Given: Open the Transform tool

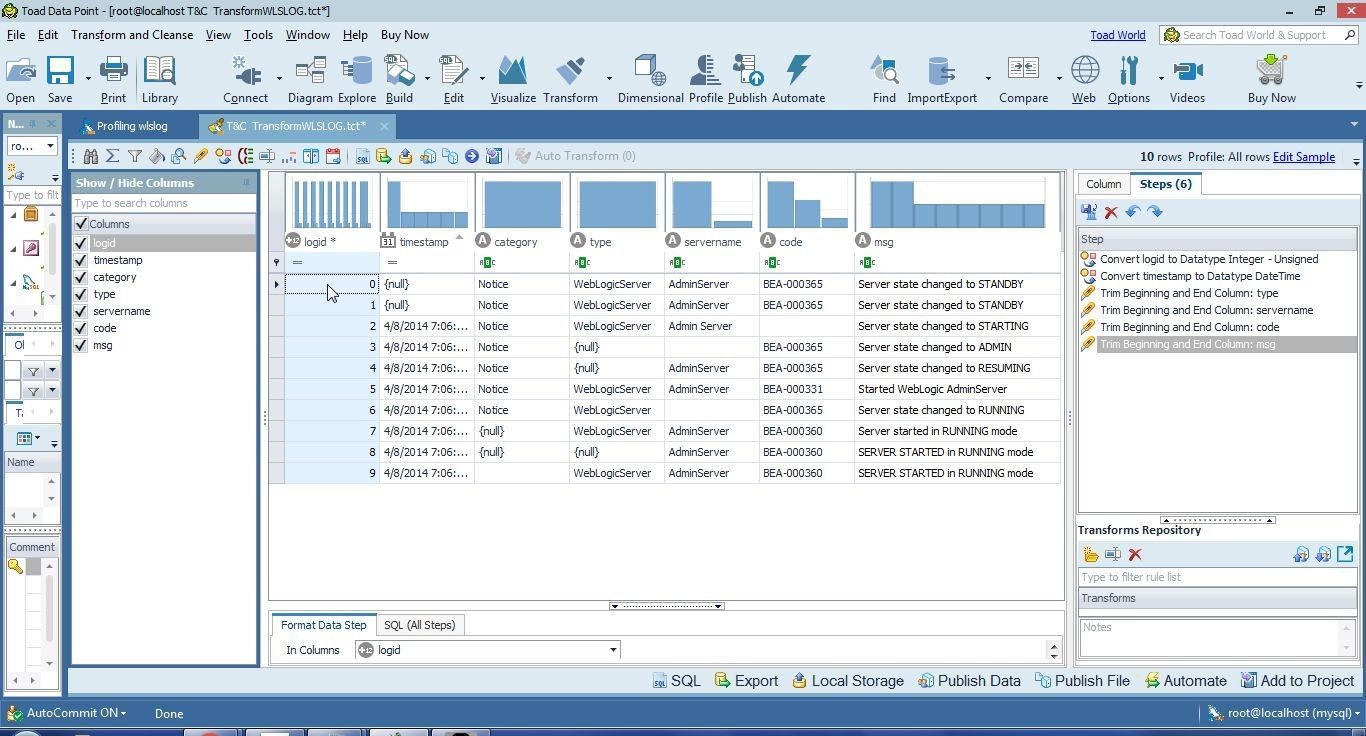Looking at the screenshot, I should [x=570, y=80].
